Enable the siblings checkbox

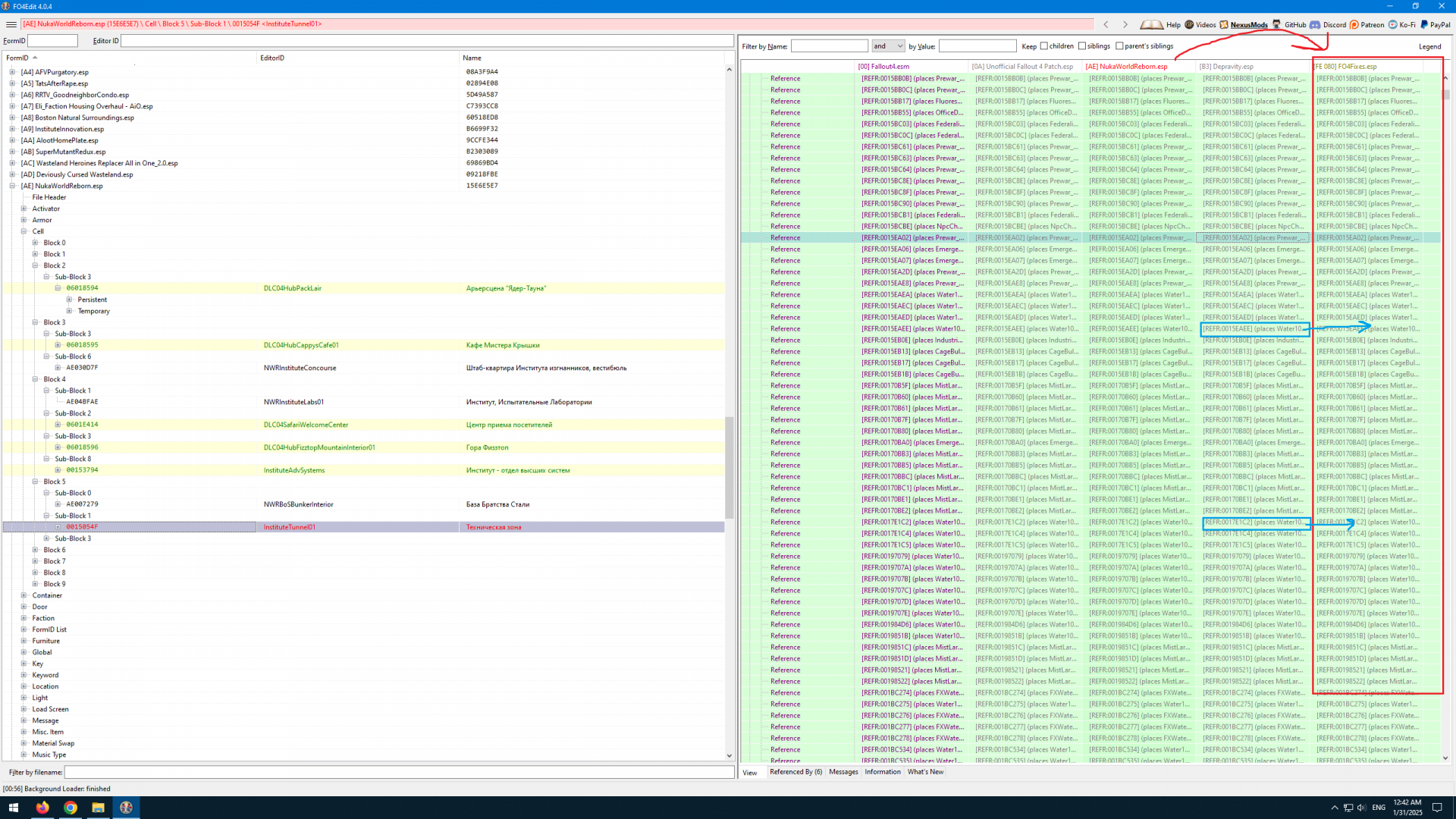tap(1082, 46)
